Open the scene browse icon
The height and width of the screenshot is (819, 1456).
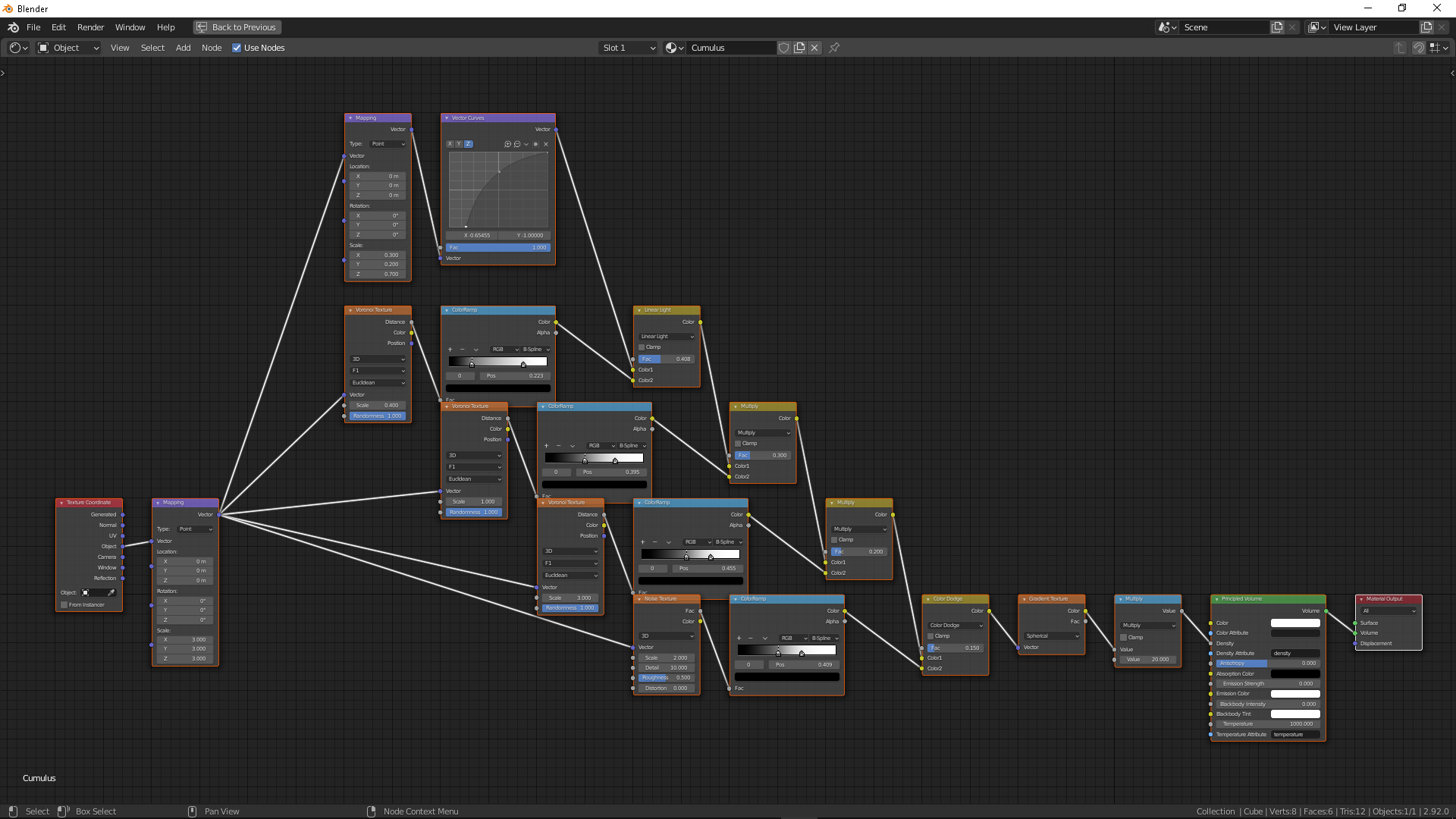point(1167,27)
